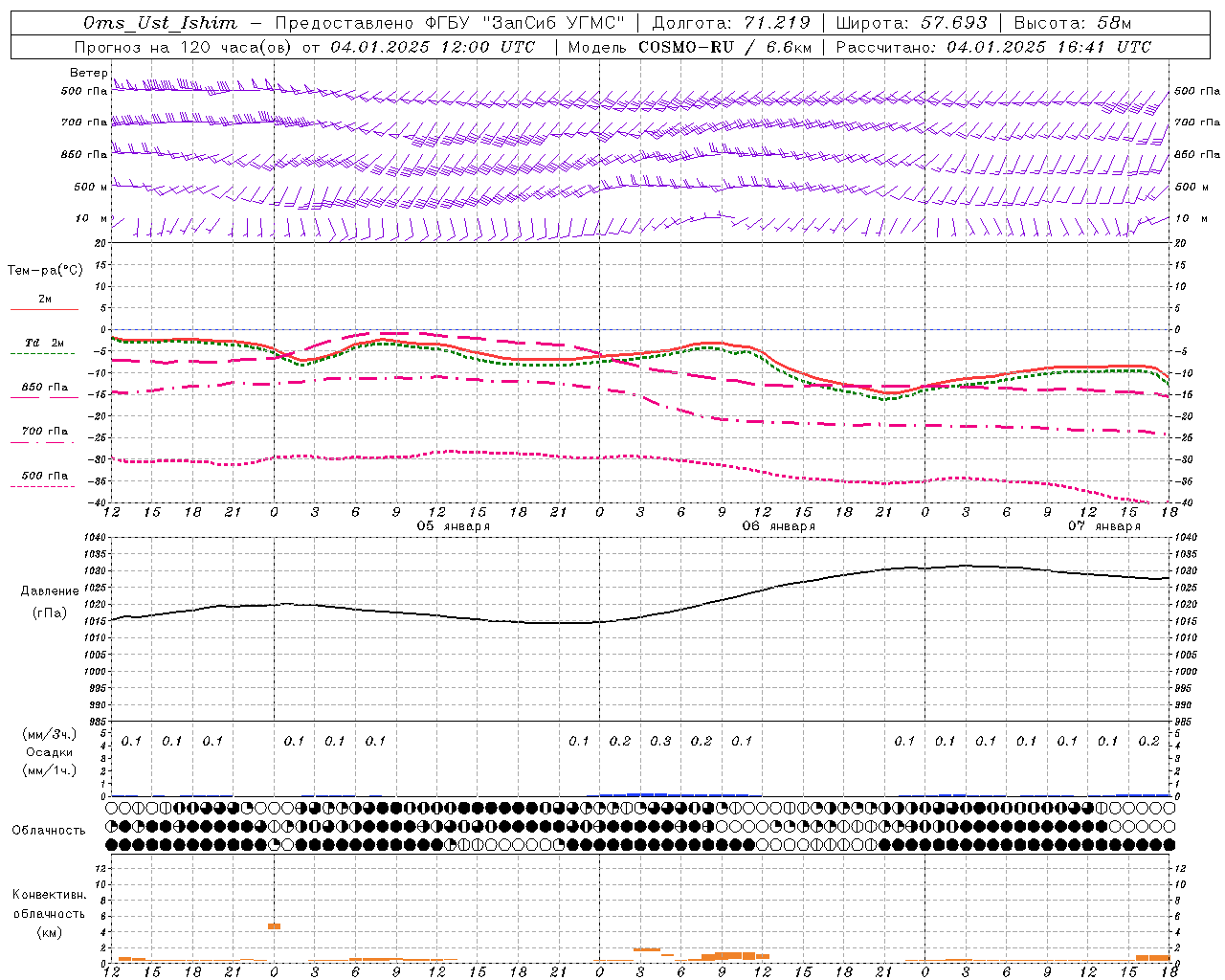The width and height of the screenshot is (1225, 980).
Task: Click the (мм/1ч.) precipitation unit label
Action: [50, 770]
